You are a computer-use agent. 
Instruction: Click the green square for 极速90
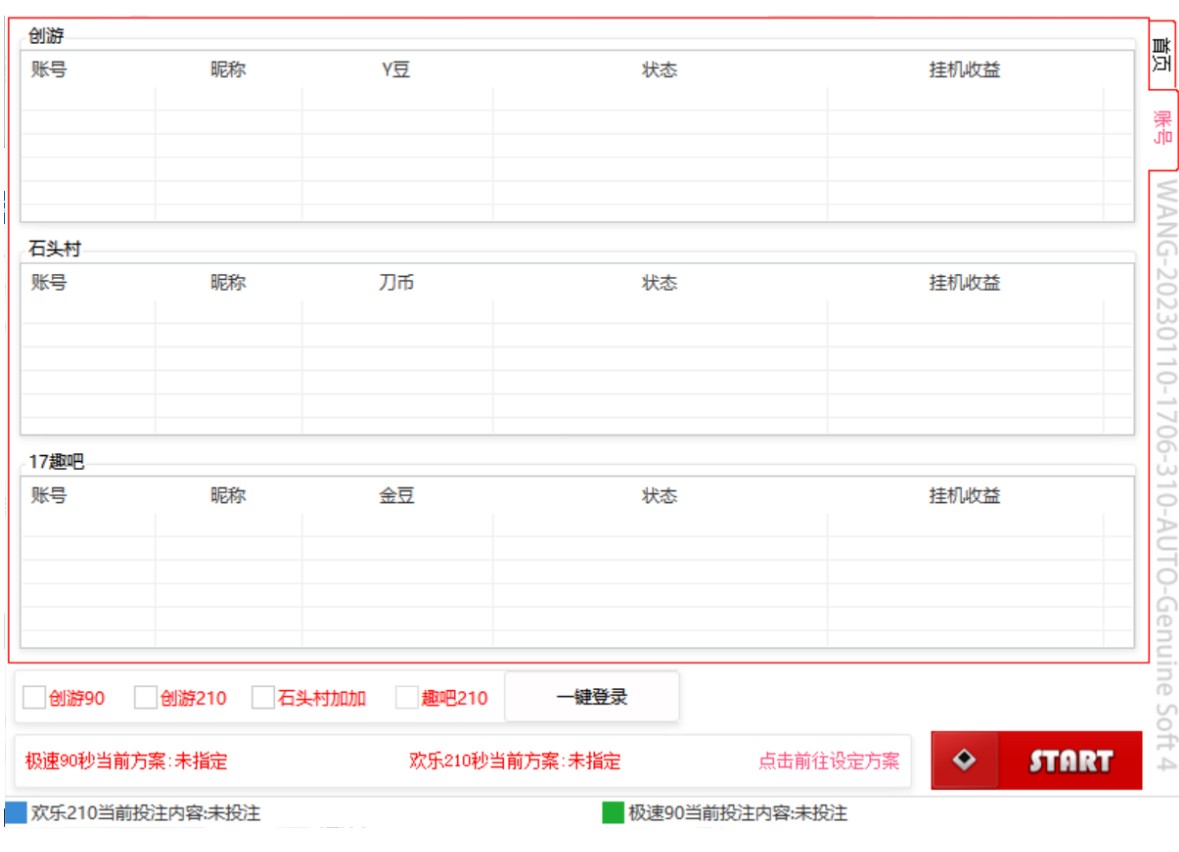point(613,813)
